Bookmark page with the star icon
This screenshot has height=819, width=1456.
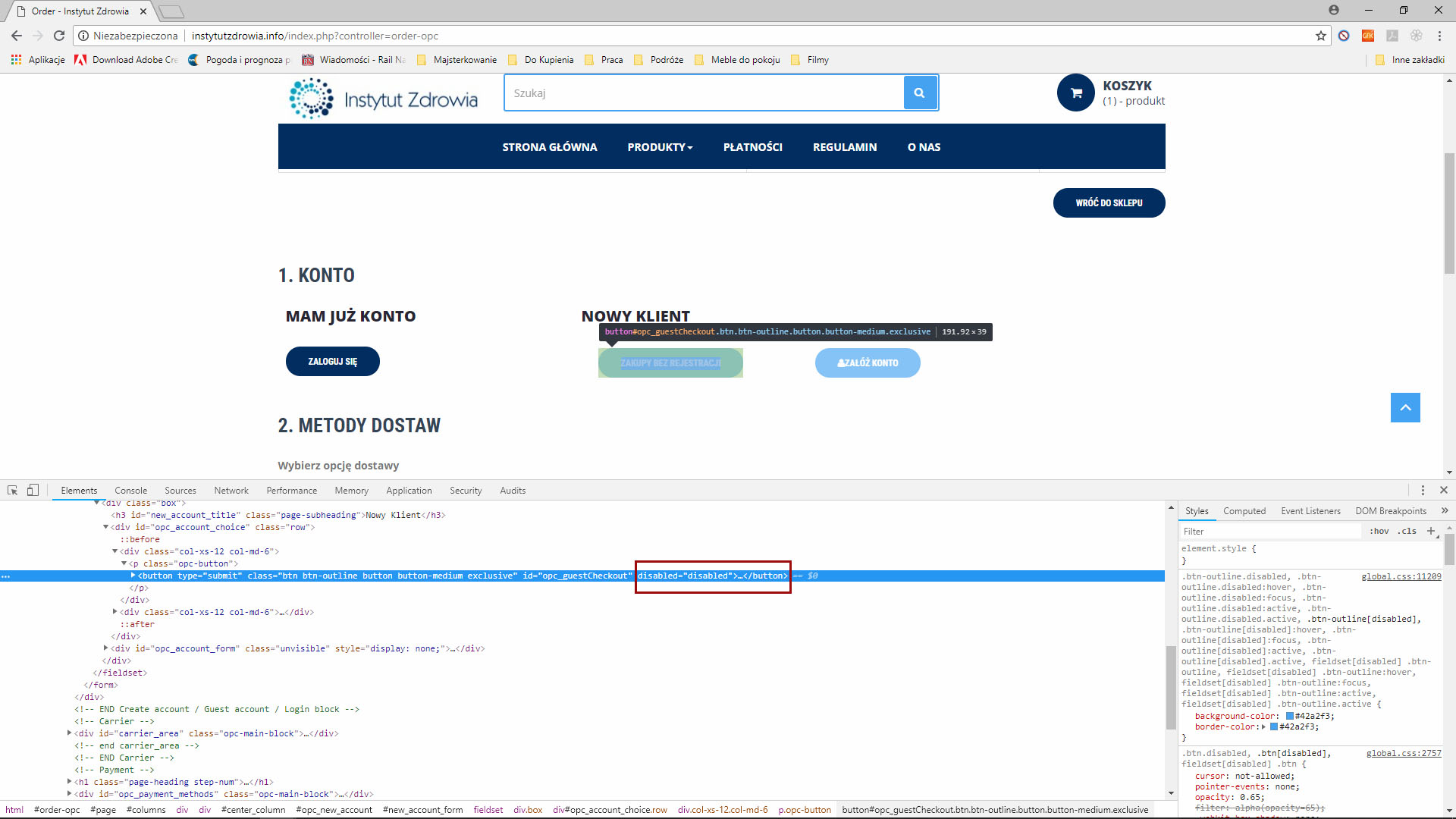(1320, 36)
